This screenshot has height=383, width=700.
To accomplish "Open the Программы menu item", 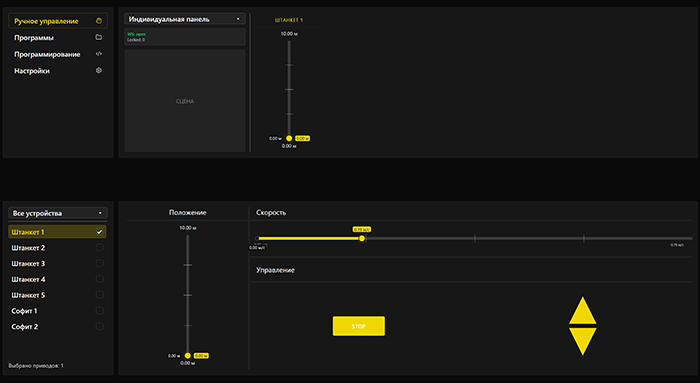I will pyautogui.click(x=58, y=37).
